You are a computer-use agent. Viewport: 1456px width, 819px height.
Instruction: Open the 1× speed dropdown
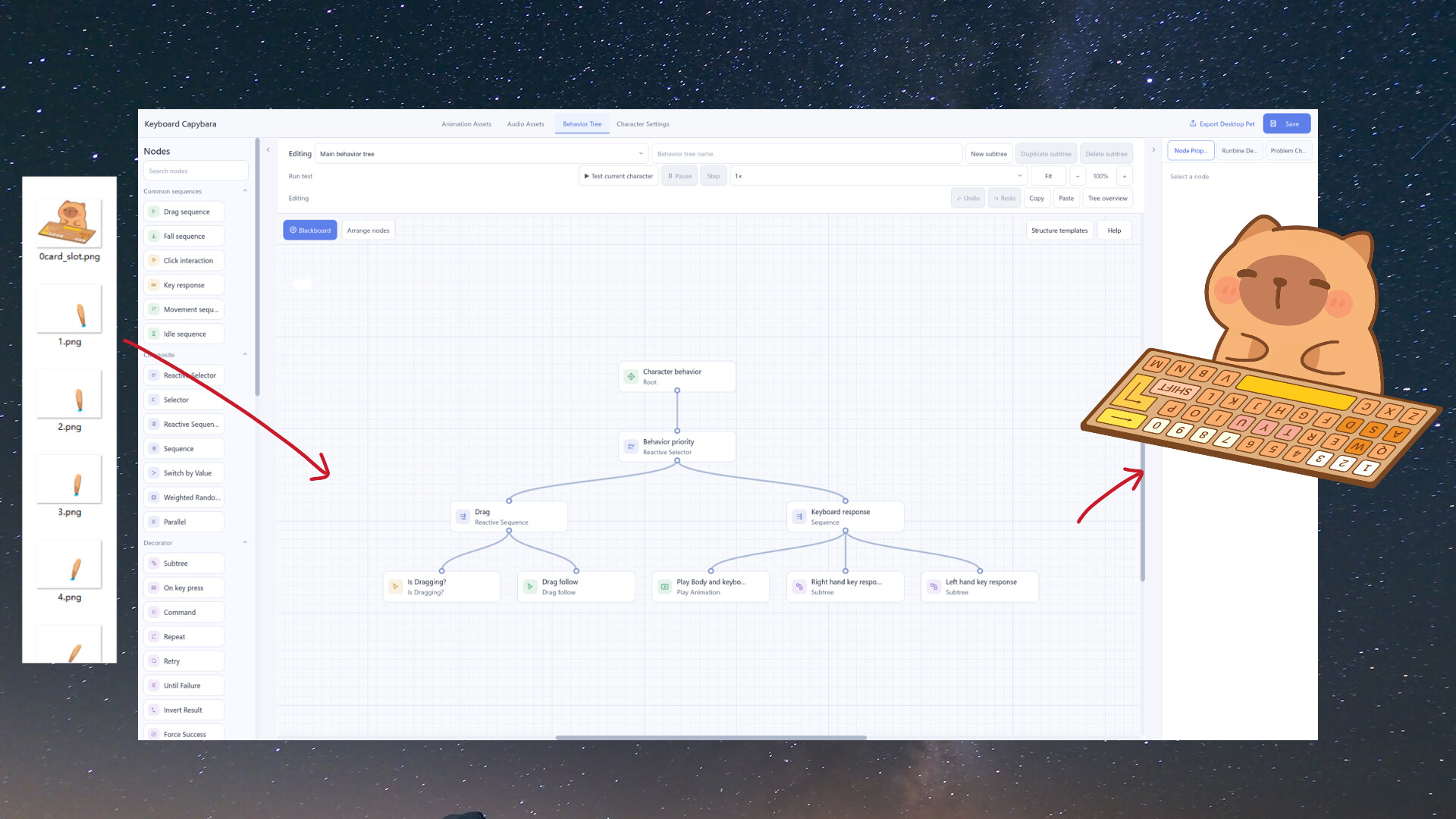(x=878, y=176)
